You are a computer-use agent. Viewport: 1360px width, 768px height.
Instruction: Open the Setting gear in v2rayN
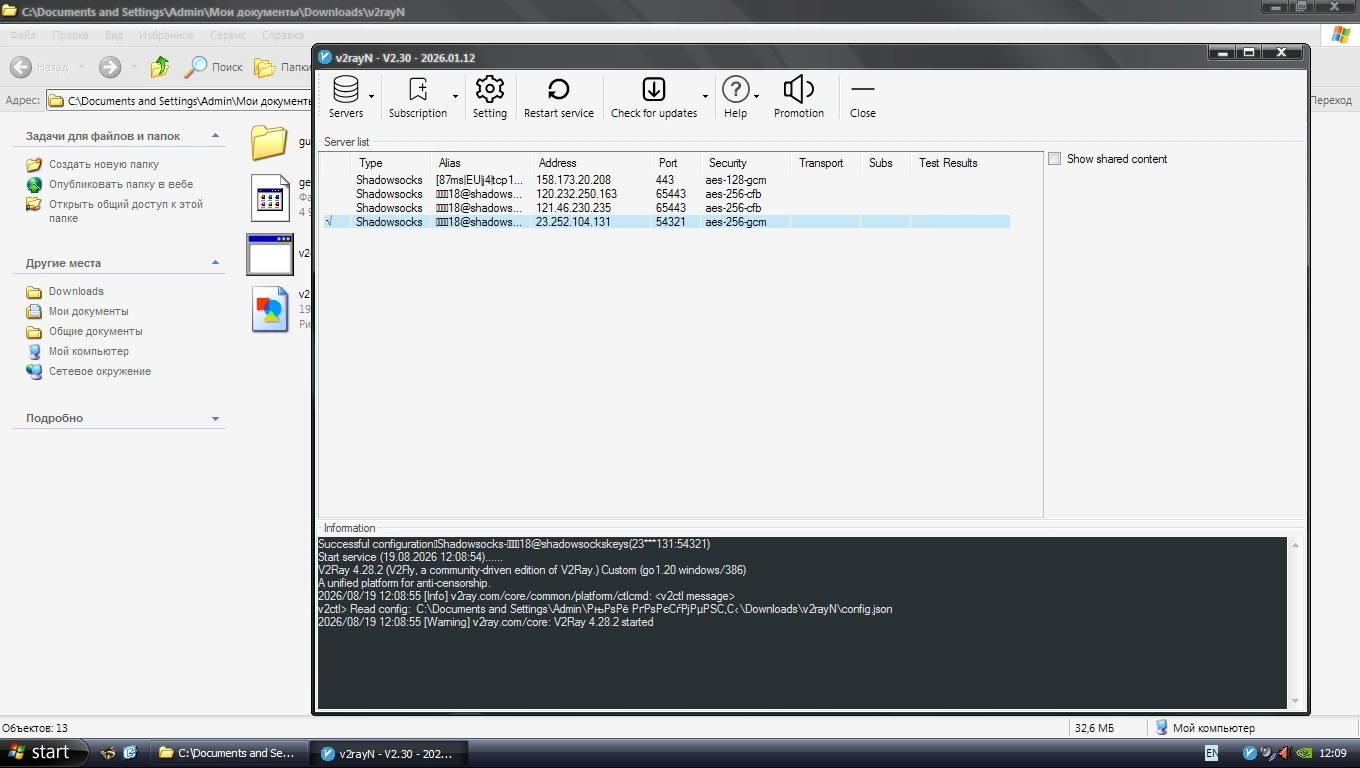tap(490, 97)
